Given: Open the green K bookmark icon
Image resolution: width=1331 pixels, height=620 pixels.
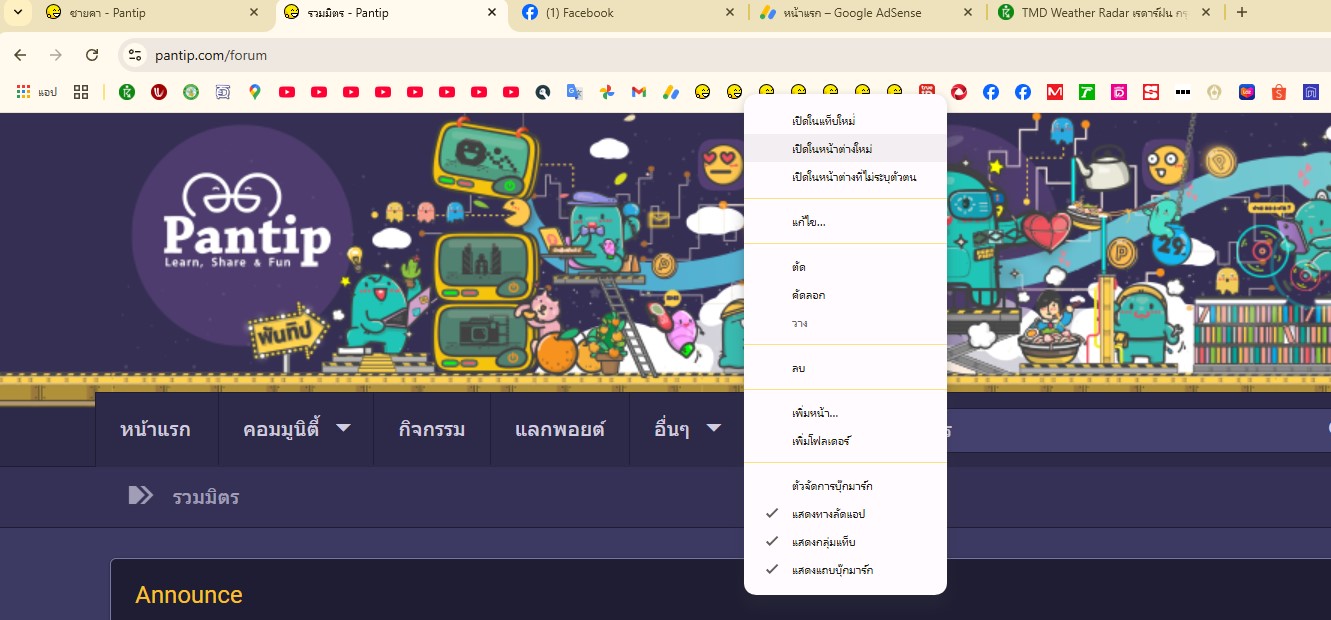Looking at the screenshot, I should point(127,92).
